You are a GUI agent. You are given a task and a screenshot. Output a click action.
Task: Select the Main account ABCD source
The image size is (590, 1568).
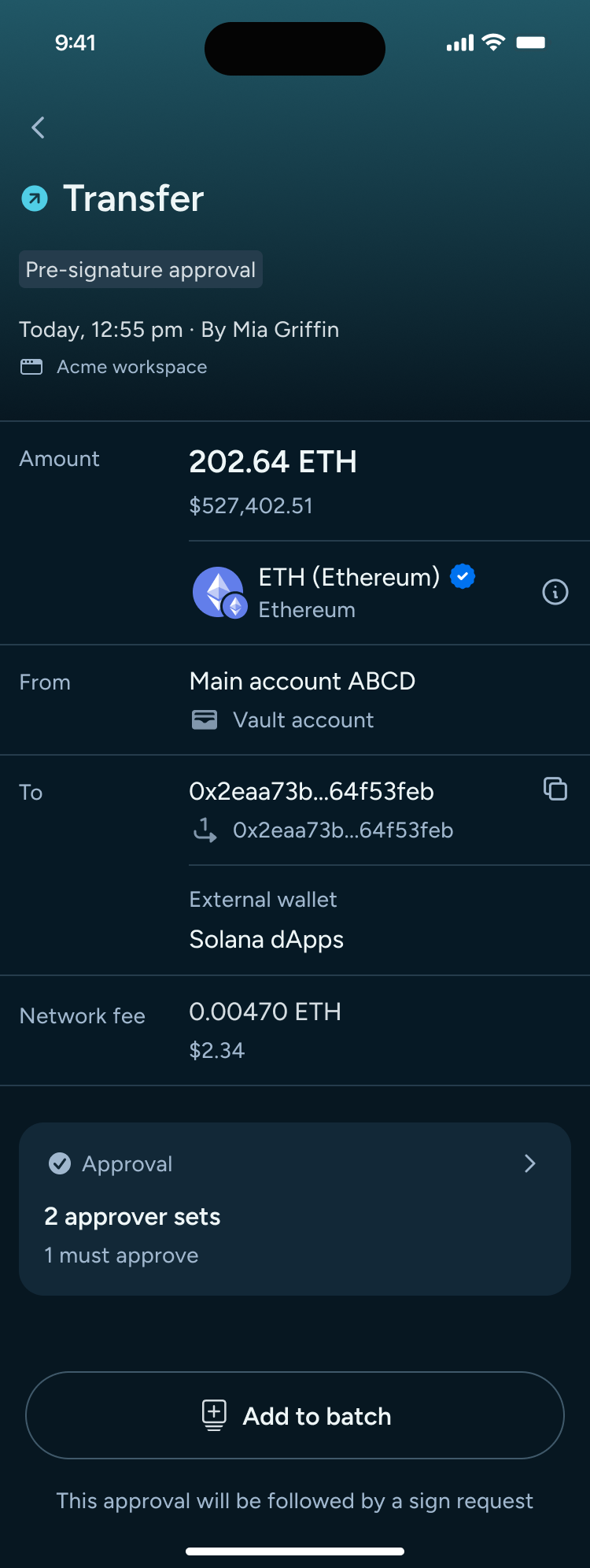point(302,681)
